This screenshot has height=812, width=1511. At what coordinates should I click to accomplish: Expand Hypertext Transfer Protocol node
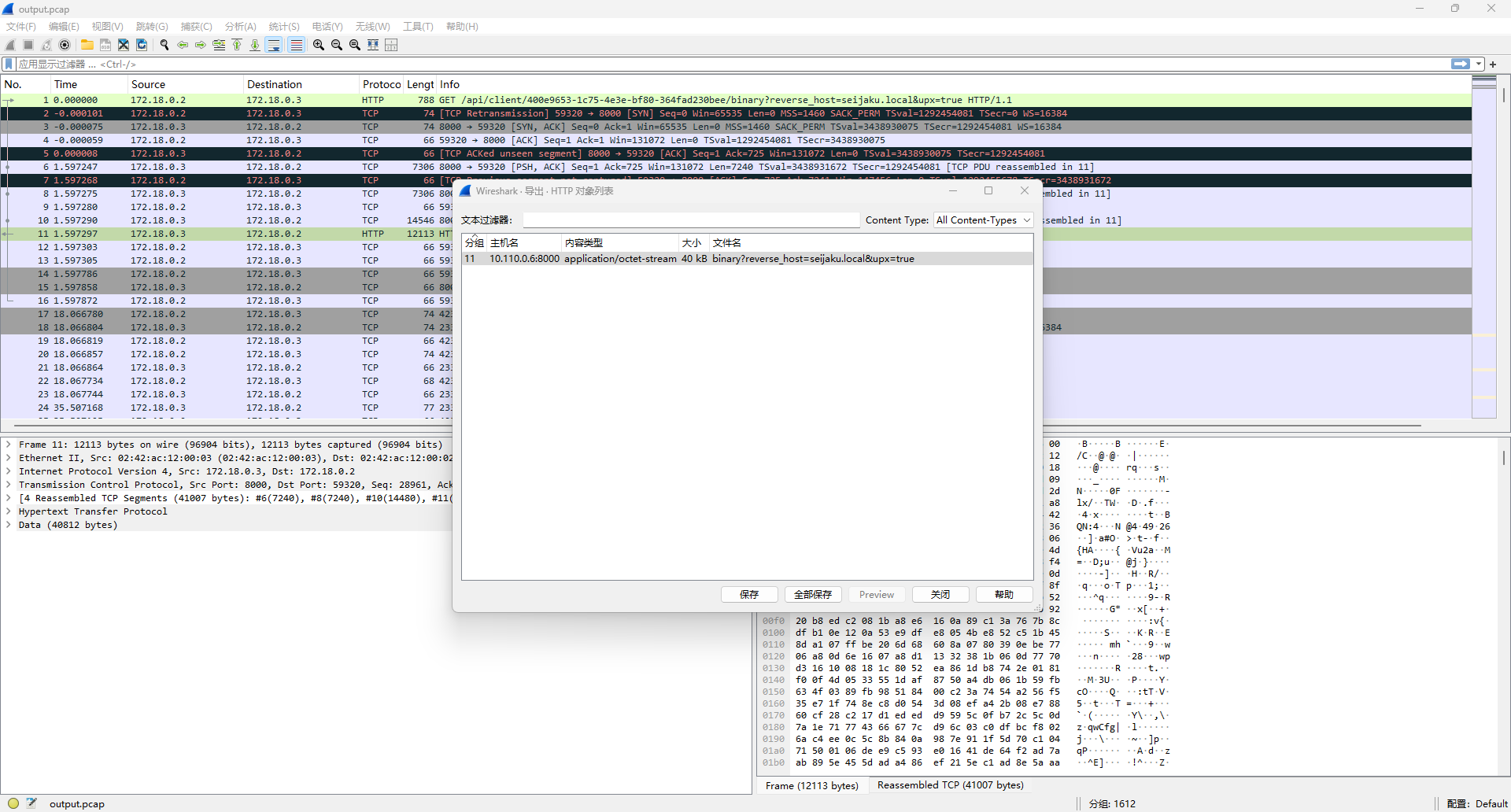coord(9,511)
